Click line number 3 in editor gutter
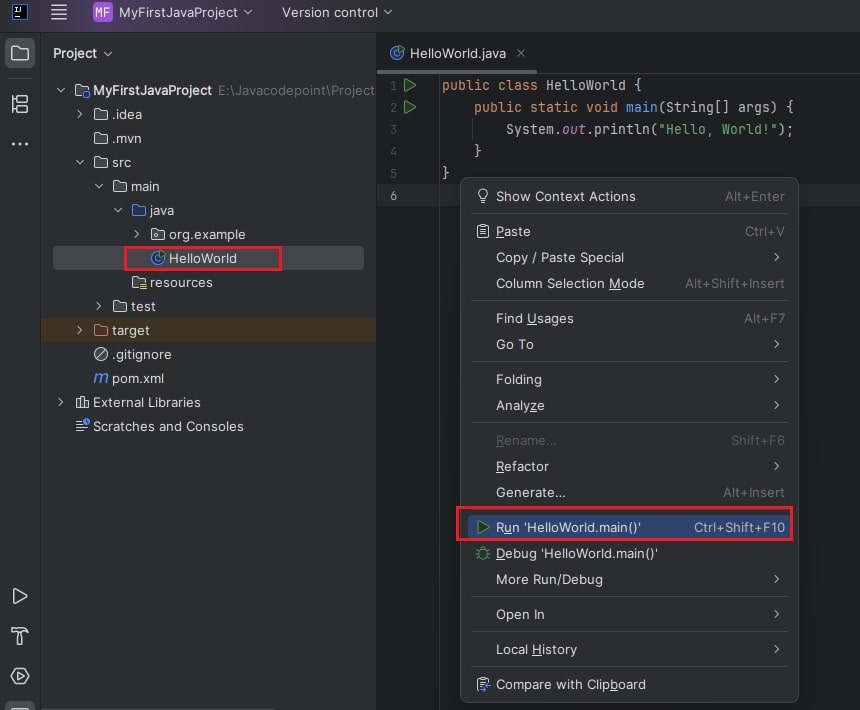This screenshot has width=860, height=710. 393,129
